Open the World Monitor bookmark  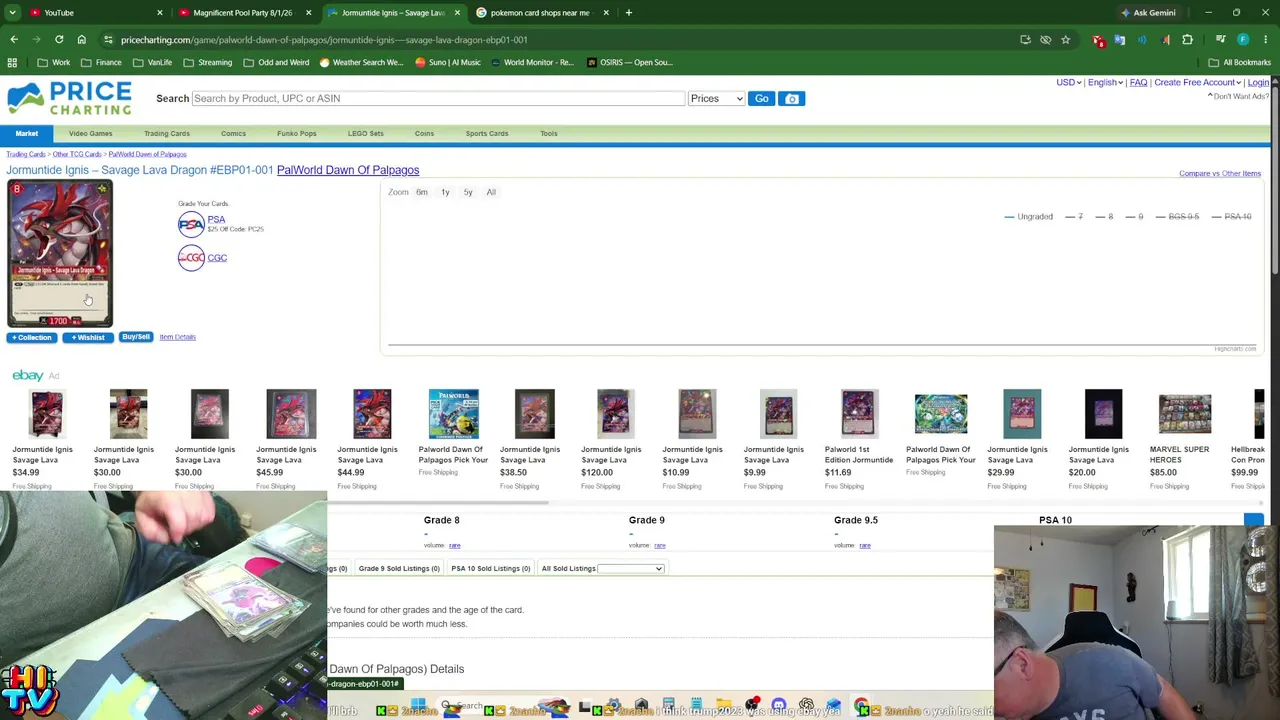[532, 62]
